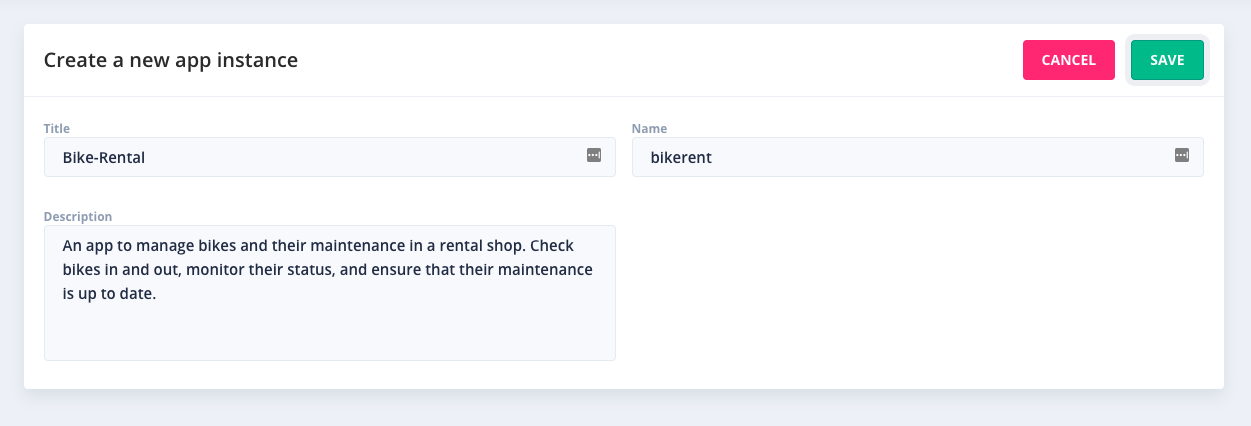Screen dimensions: 1251x426
Task: Focus the Name input field
Action: tap(918, 157)
